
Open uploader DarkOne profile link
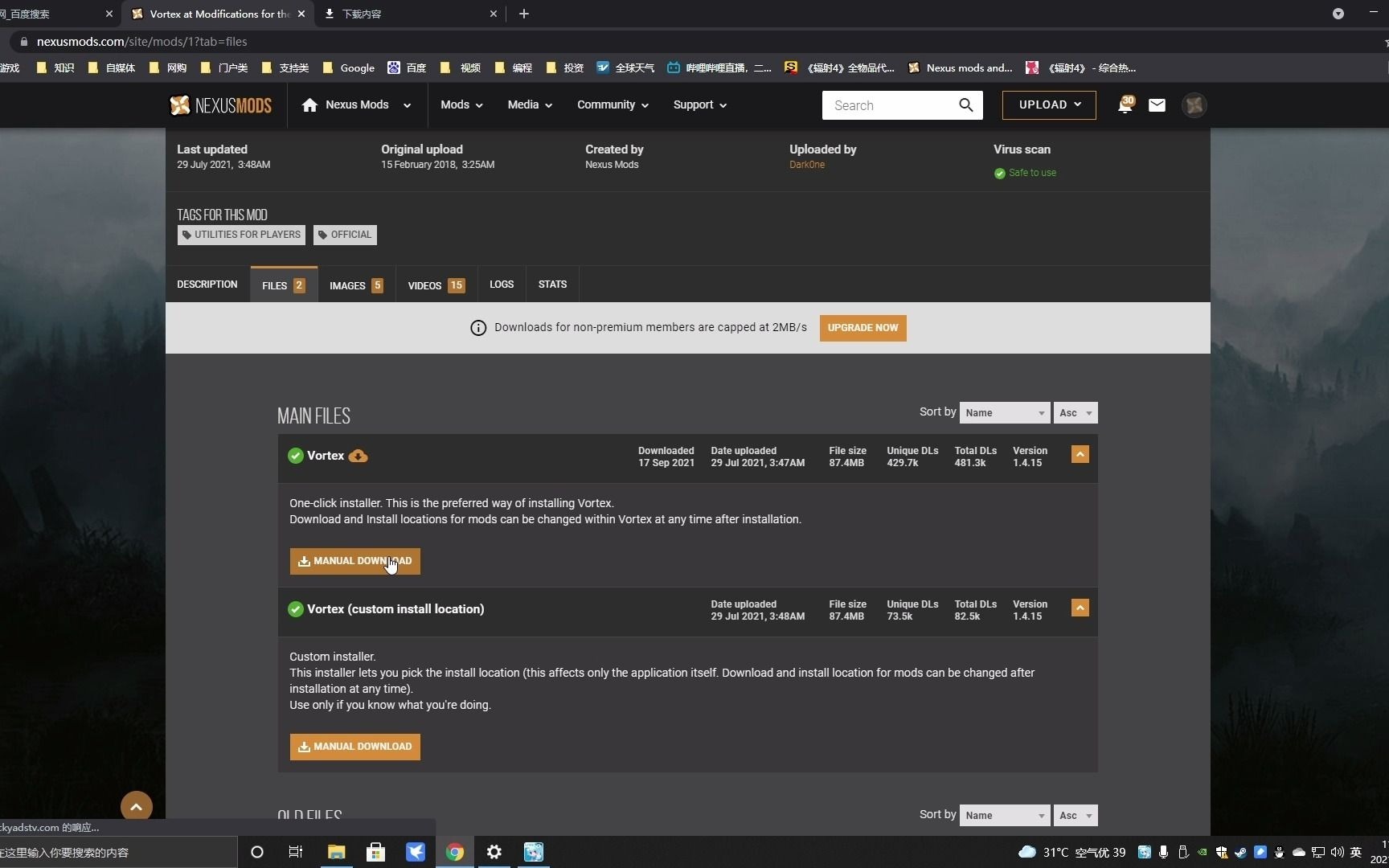click(x=807, y=165)
